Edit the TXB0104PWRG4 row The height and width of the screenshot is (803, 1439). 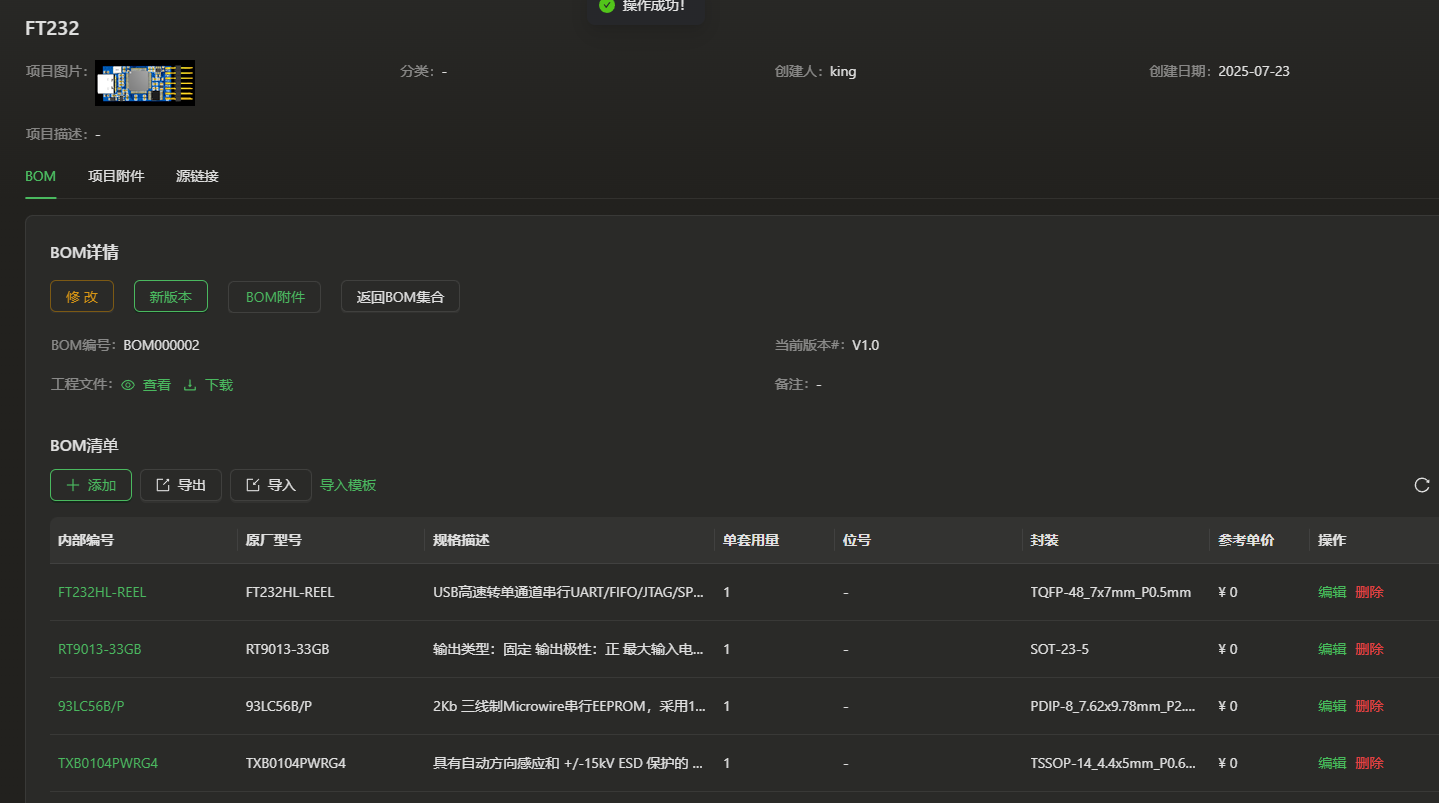(x=1332, y=763)
